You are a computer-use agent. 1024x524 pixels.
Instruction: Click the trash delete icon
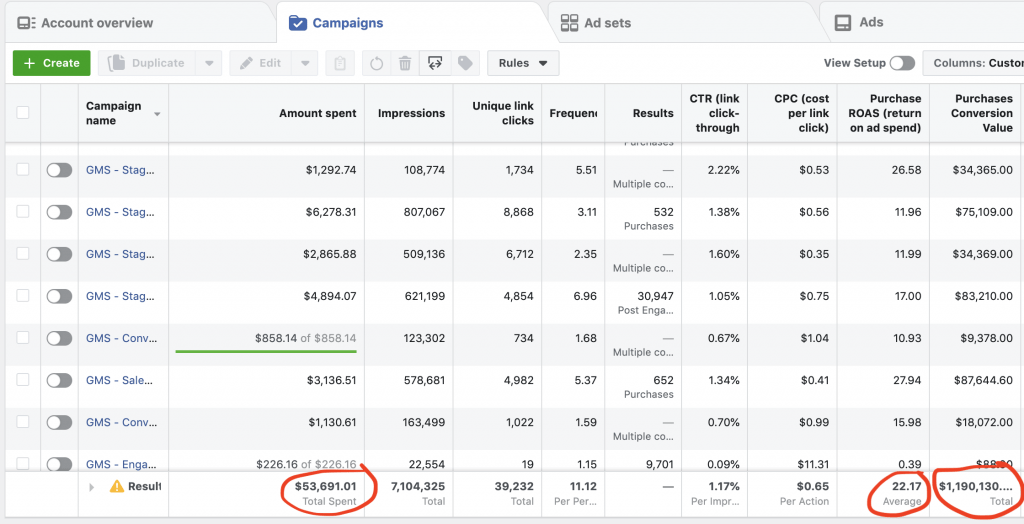405,63
